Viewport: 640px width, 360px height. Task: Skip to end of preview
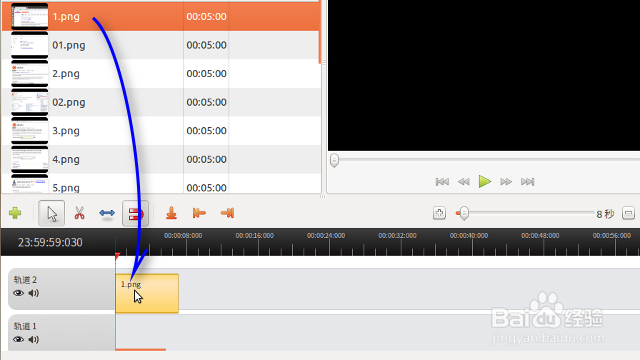coord(527,182)
